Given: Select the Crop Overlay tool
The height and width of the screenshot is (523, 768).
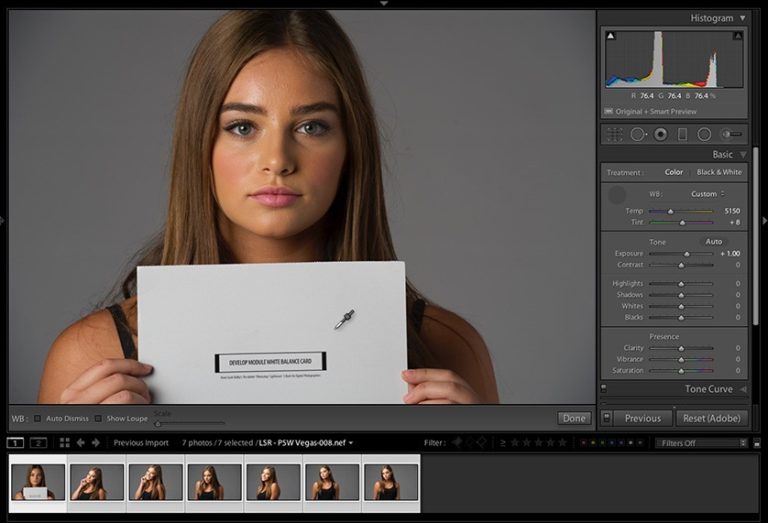Looking at the screenshot, I should (x=615, y=134).
